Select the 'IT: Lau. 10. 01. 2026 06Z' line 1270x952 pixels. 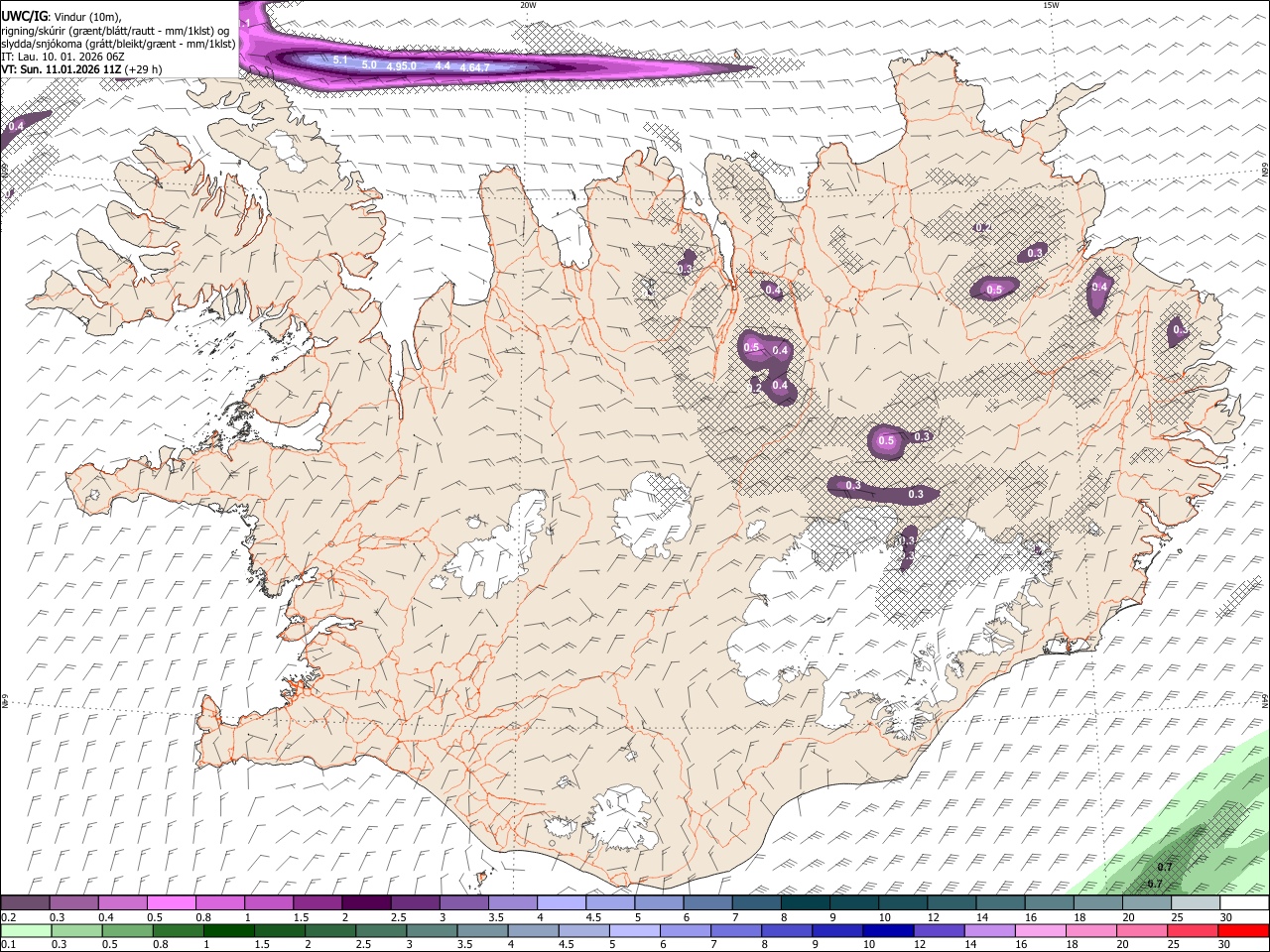[x=63, y=57]
